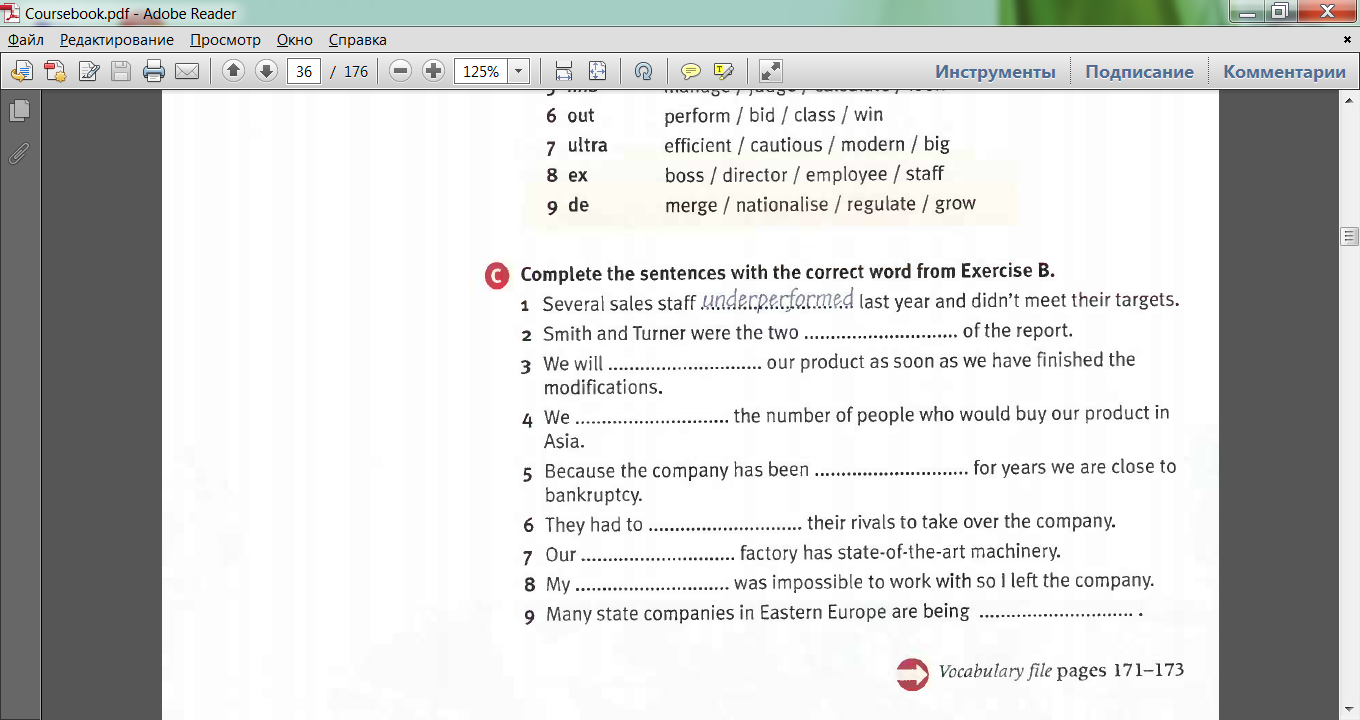This screenshot has height=720, width=1360.
Task: Click the handwritten answer 'underperformed'
Action: 778,298
